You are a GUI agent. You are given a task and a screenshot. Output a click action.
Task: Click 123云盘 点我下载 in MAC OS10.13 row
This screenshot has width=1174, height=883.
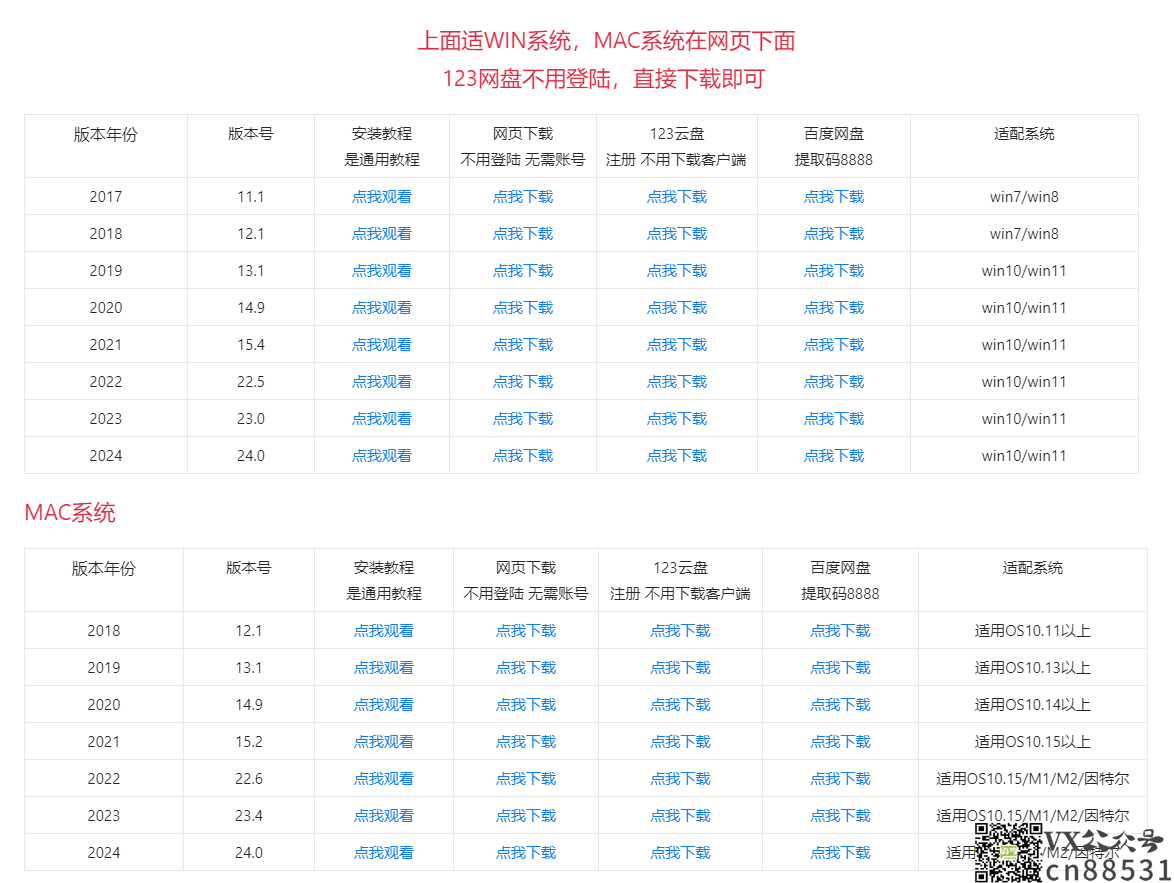(x=681, y=668)
